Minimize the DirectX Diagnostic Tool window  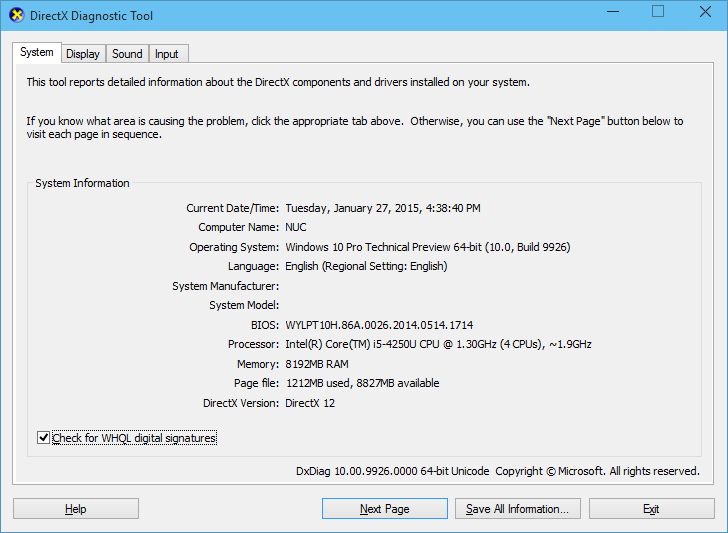(612, 13)
